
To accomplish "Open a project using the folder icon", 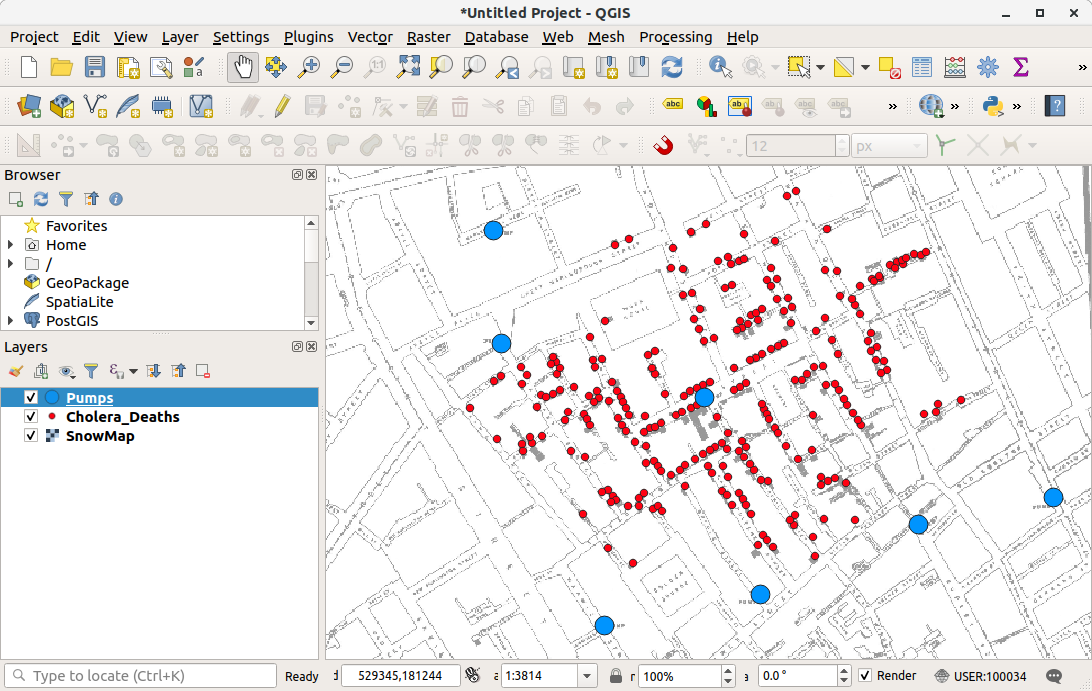I will [x=61, y=68].
